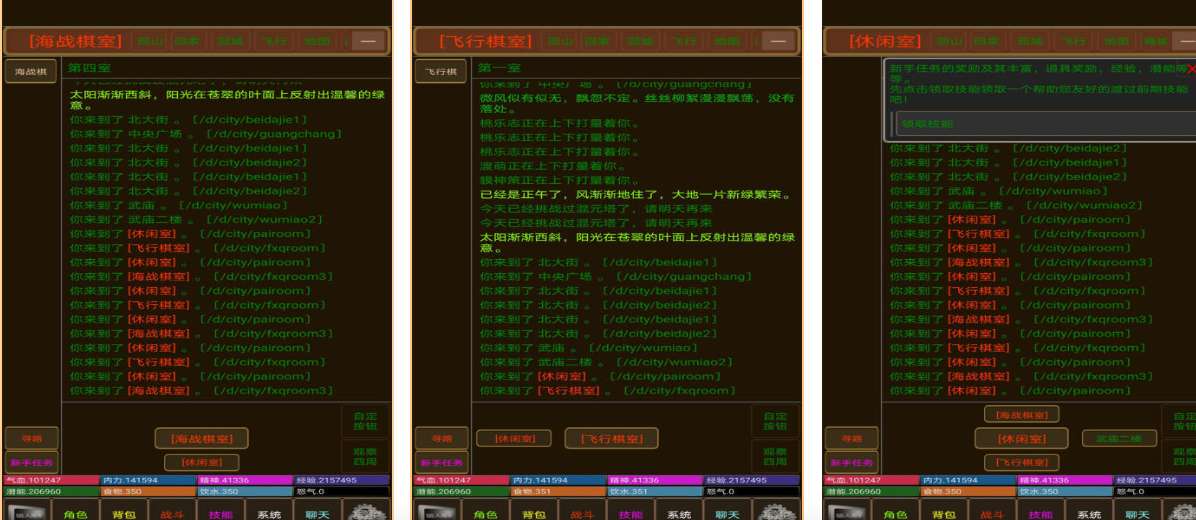Click the gear icon in the middle 飞行棋室 screen
Viewport: 1196px width, 520px height.
click(x=776, y=512)
